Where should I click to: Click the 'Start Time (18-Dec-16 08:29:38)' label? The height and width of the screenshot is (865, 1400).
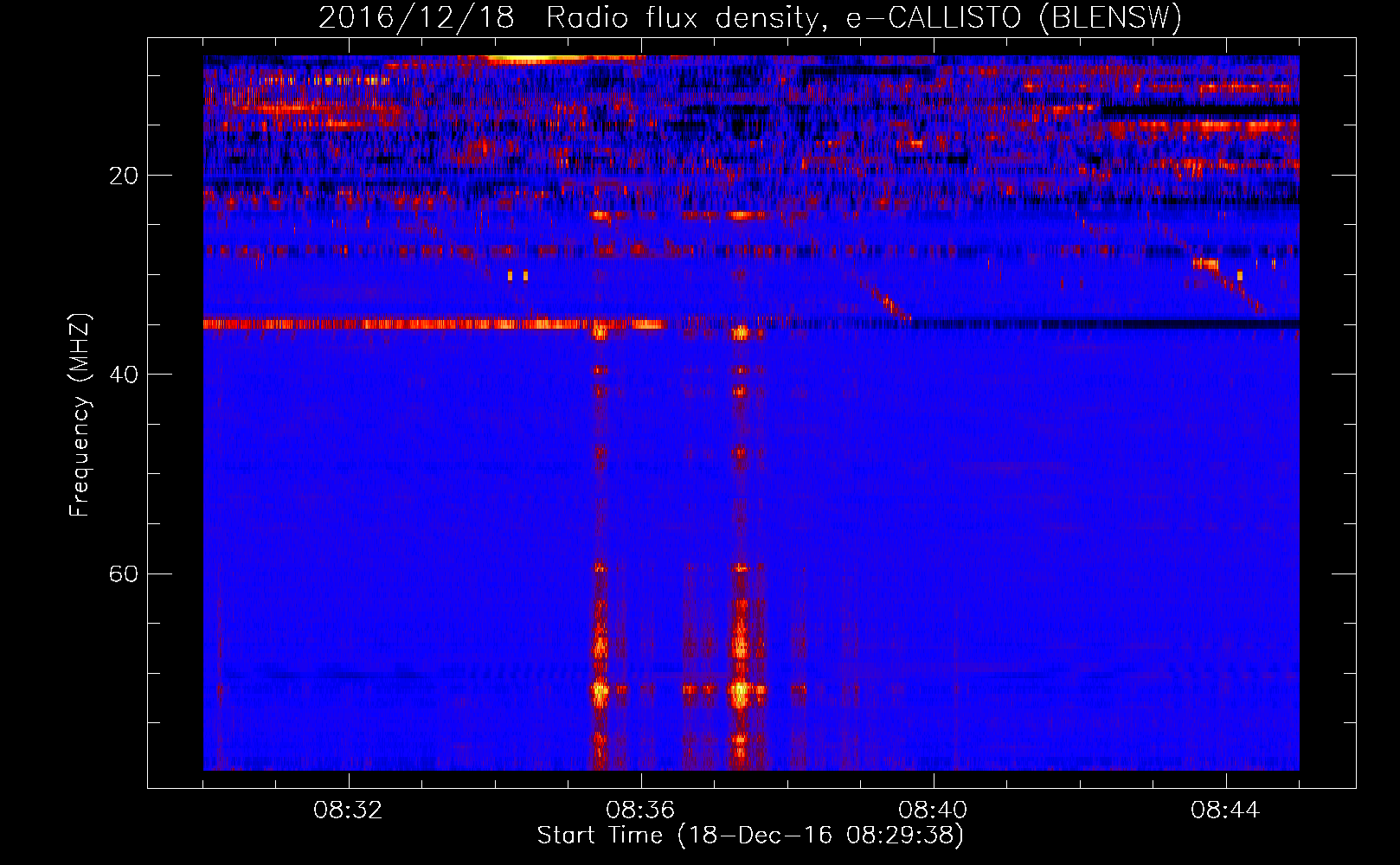(750, 836)
